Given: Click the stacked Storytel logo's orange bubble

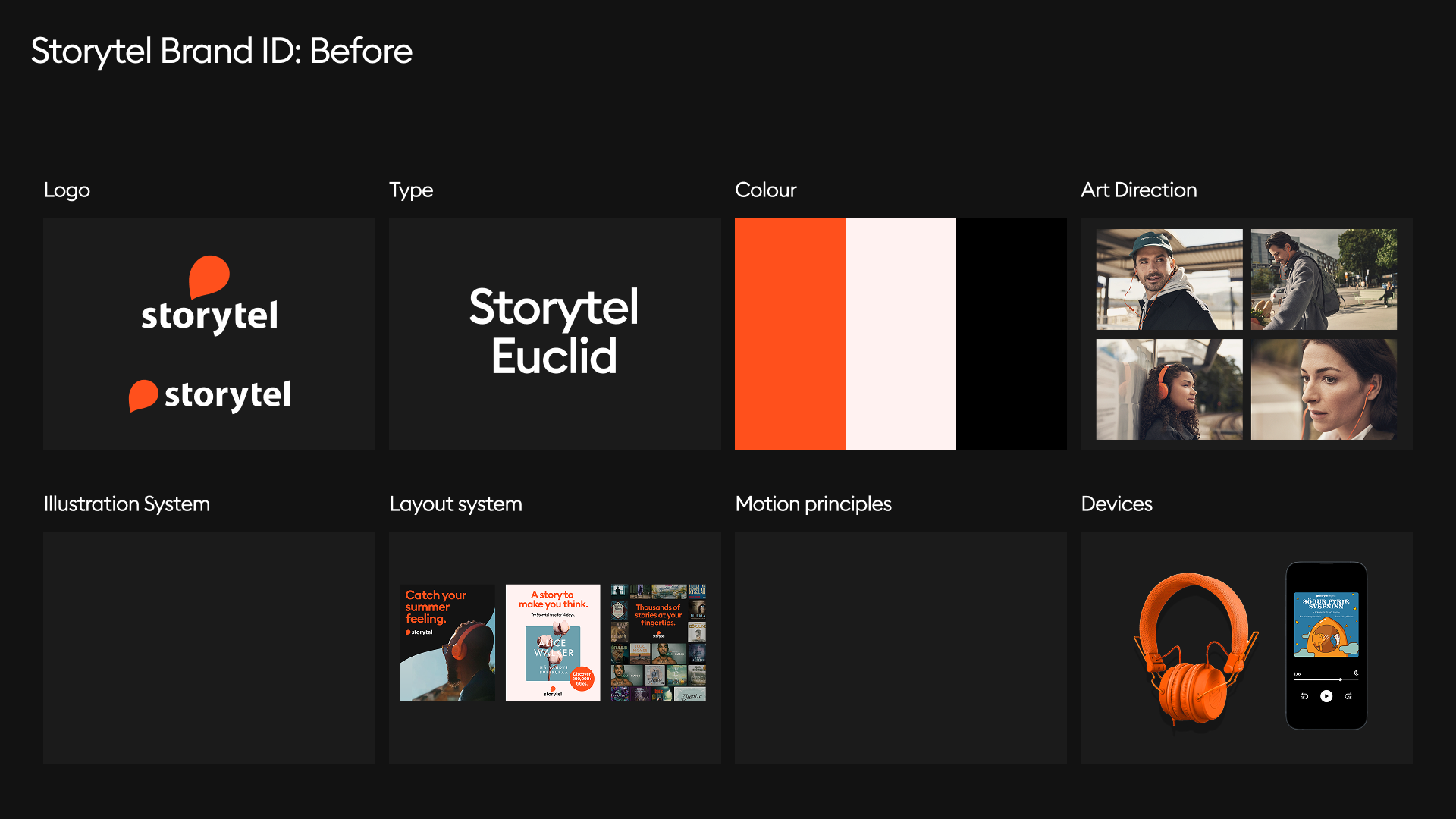Looking at the screenshot, I should pyautogui.click(x=209, y=276).
